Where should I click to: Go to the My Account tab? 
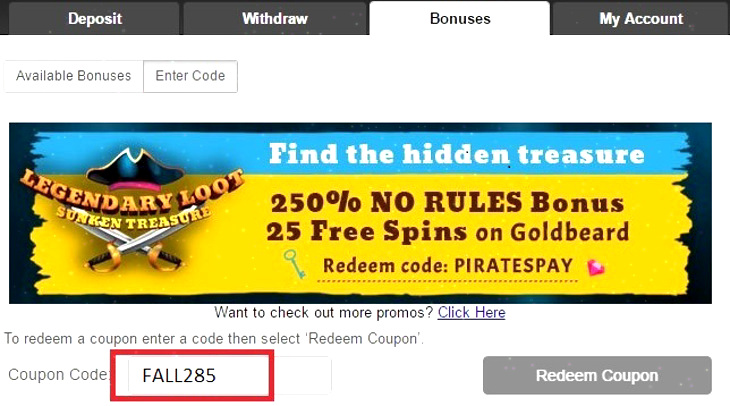641,18
